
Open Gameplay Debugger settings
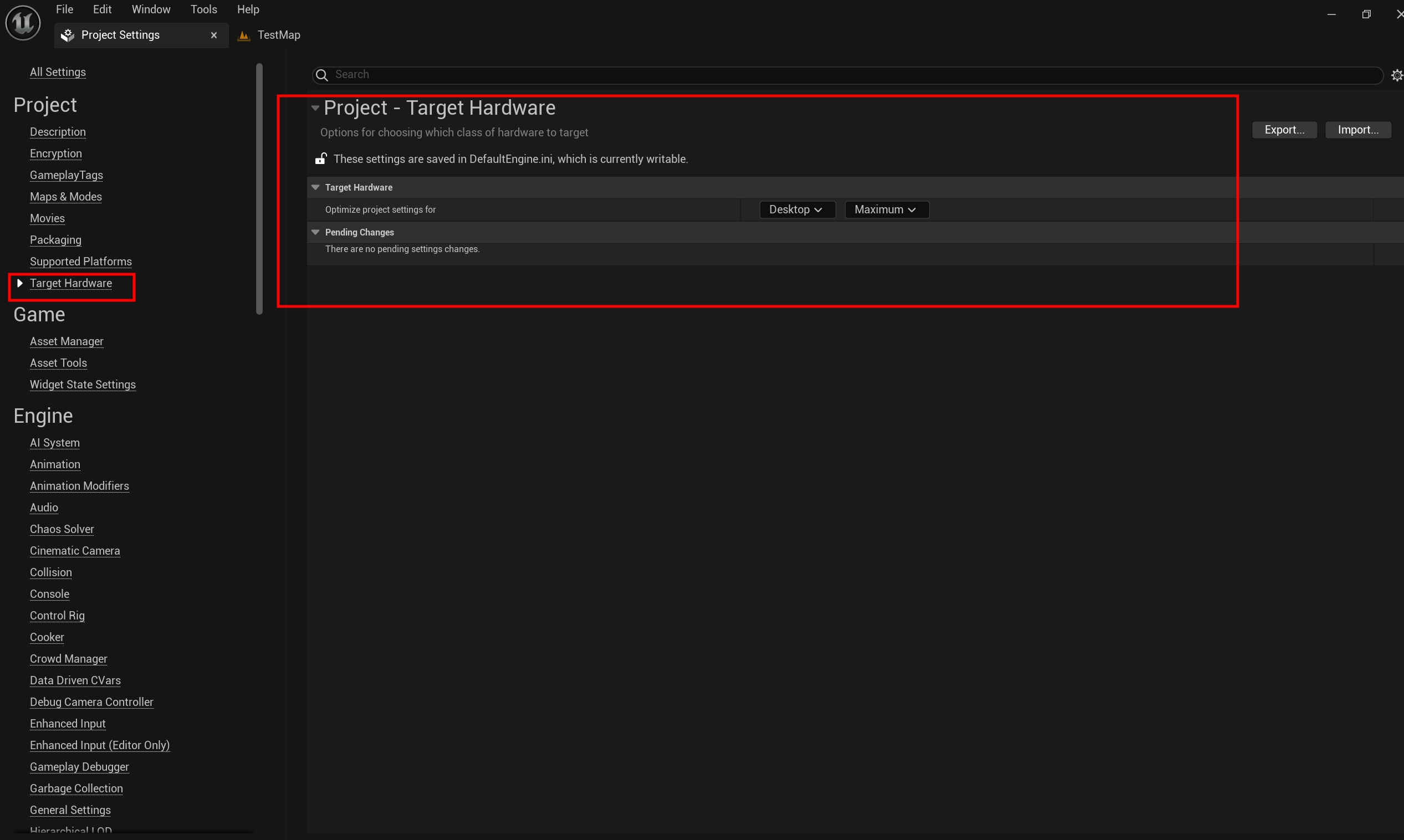pyautogui.click(x=79, y=766)
